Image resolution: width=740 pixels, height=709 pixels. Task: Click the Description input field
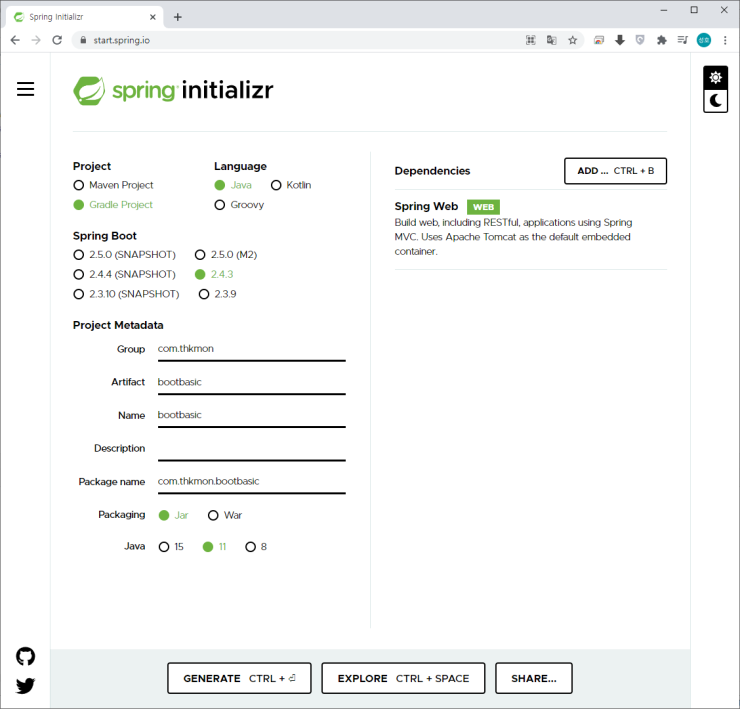click(250, 448)
